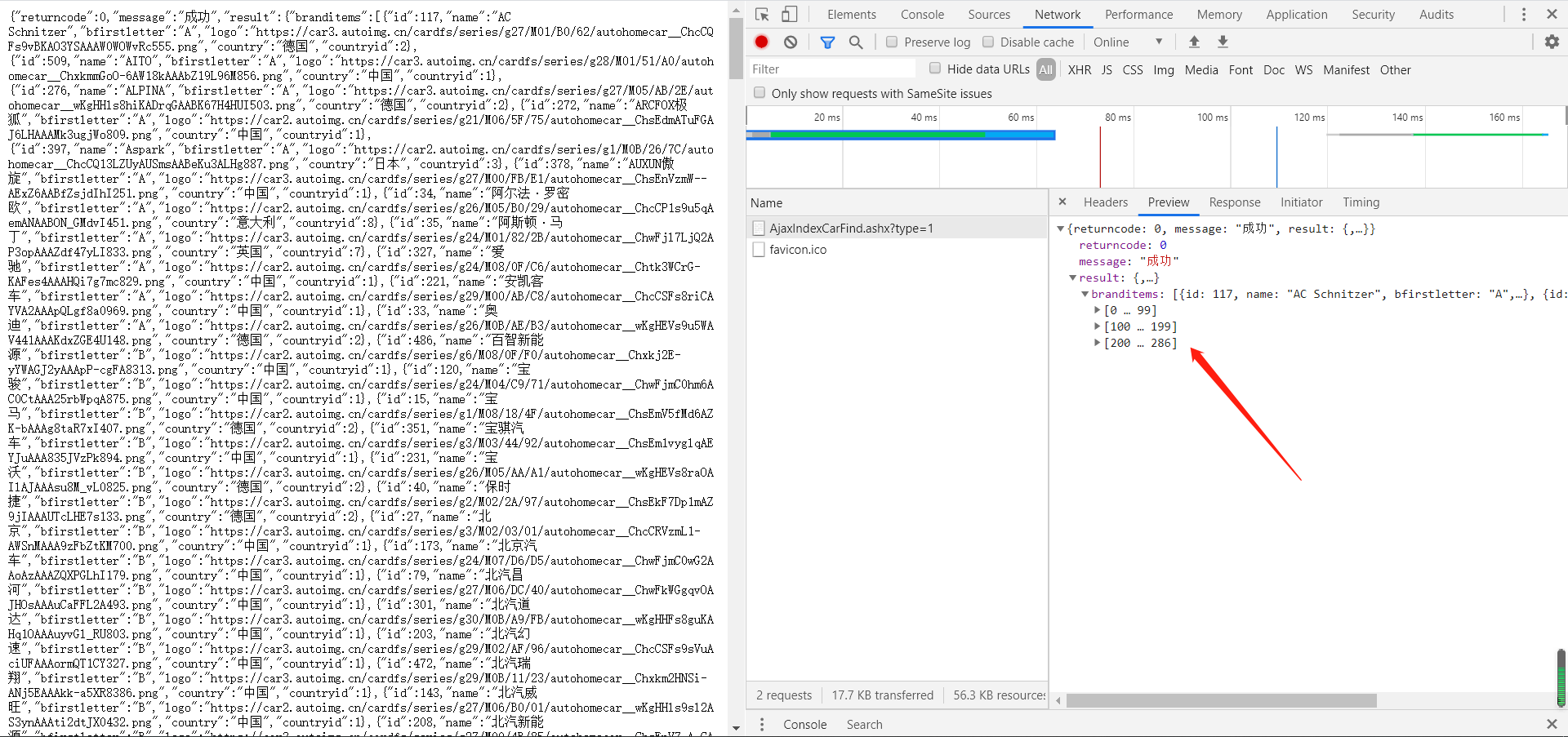Enable Preserve log checkbox
This screenshot has width=1568, height=737.
click(x=892, y=42)
